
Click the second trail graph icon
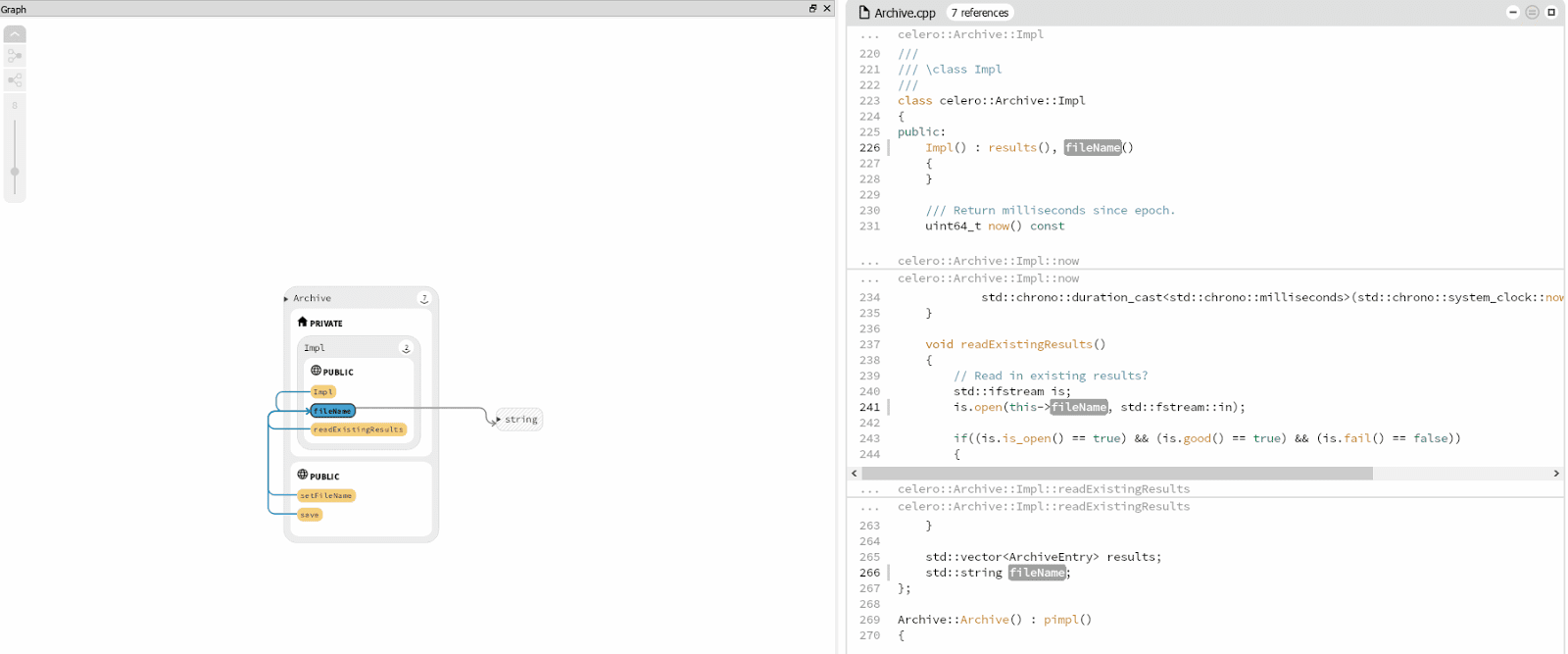pyautogui.click(x=15, y=80)
